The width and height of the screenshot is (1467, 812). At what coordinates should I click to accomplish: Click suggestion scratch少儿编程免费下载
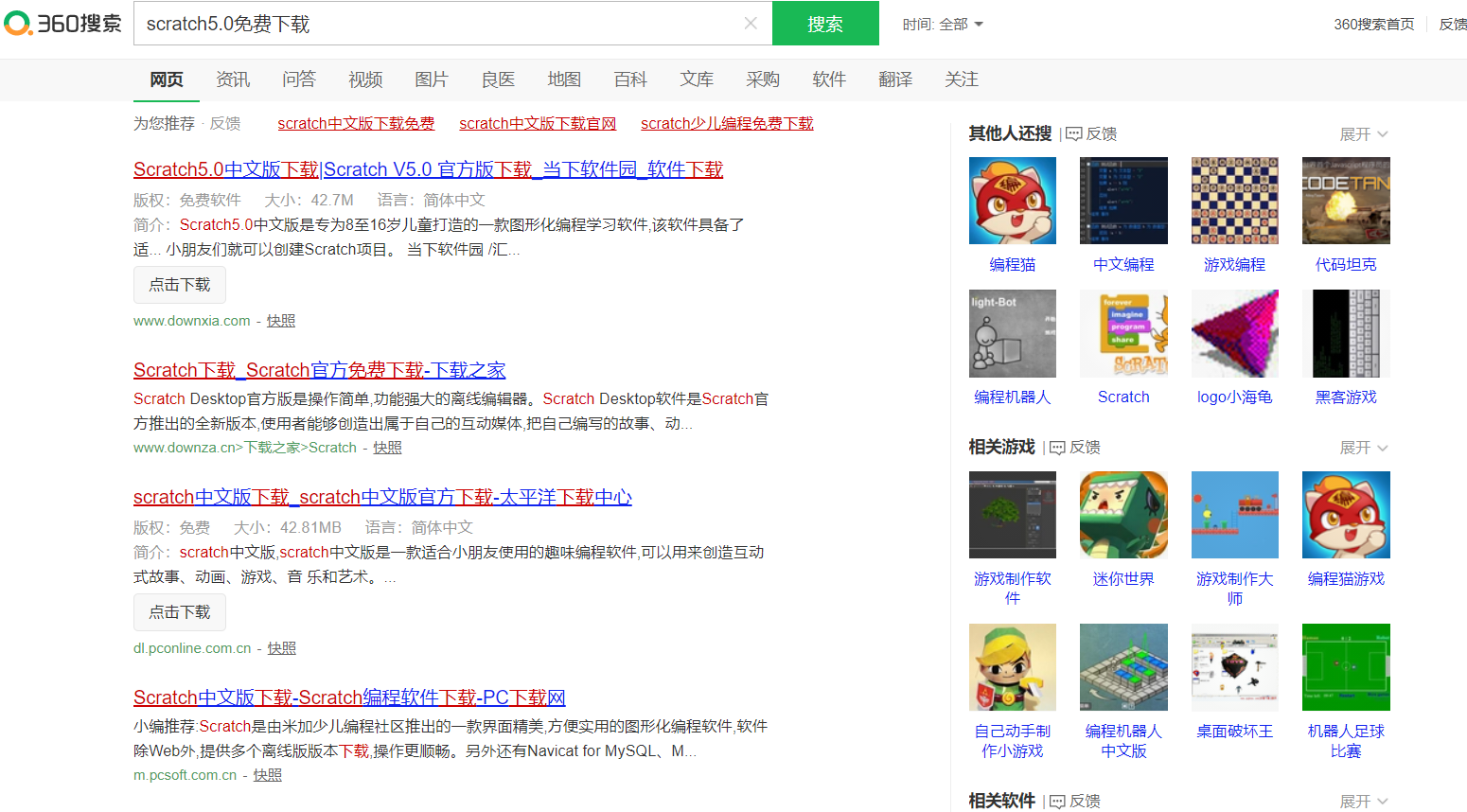coord(727,123)
